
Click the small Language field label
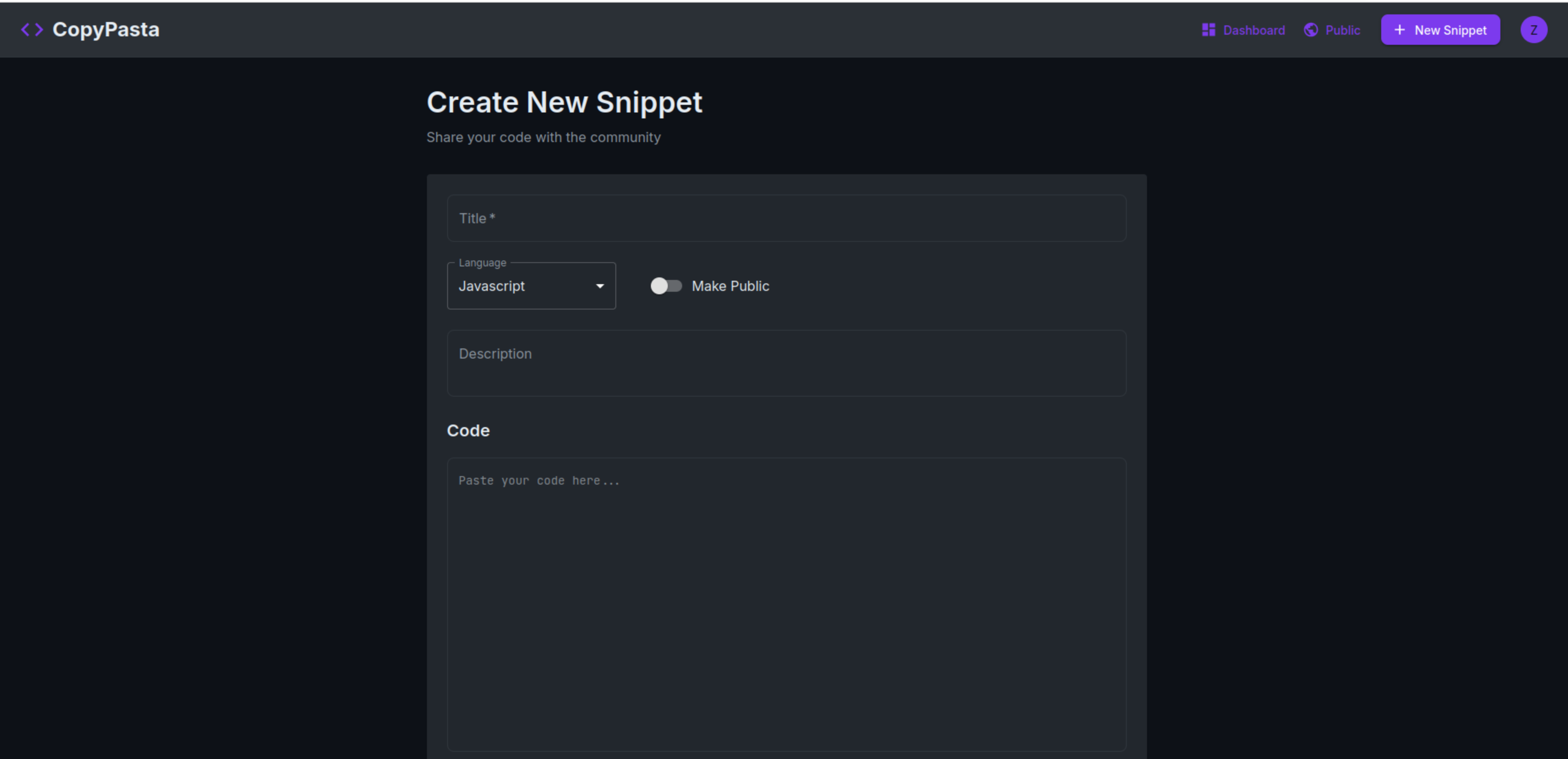pyautogui.click(x=482, y=263)
